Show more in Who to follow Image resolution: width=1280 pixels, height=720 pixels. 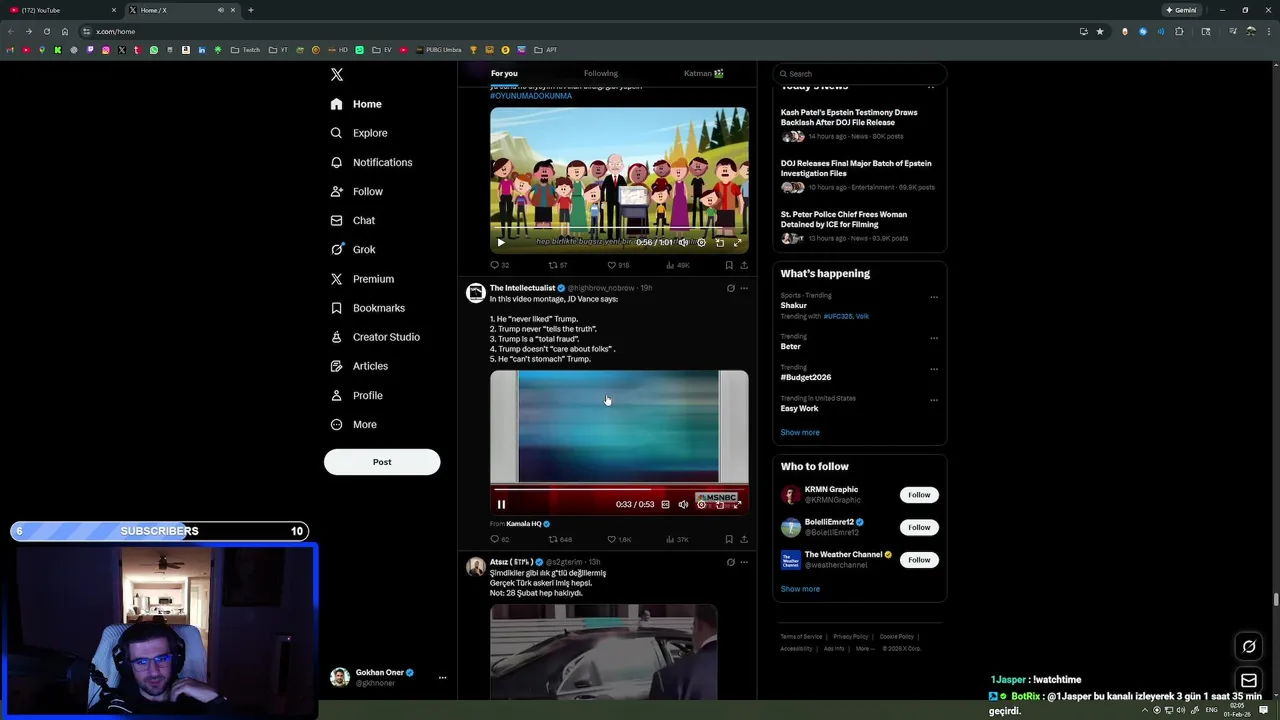800,589
